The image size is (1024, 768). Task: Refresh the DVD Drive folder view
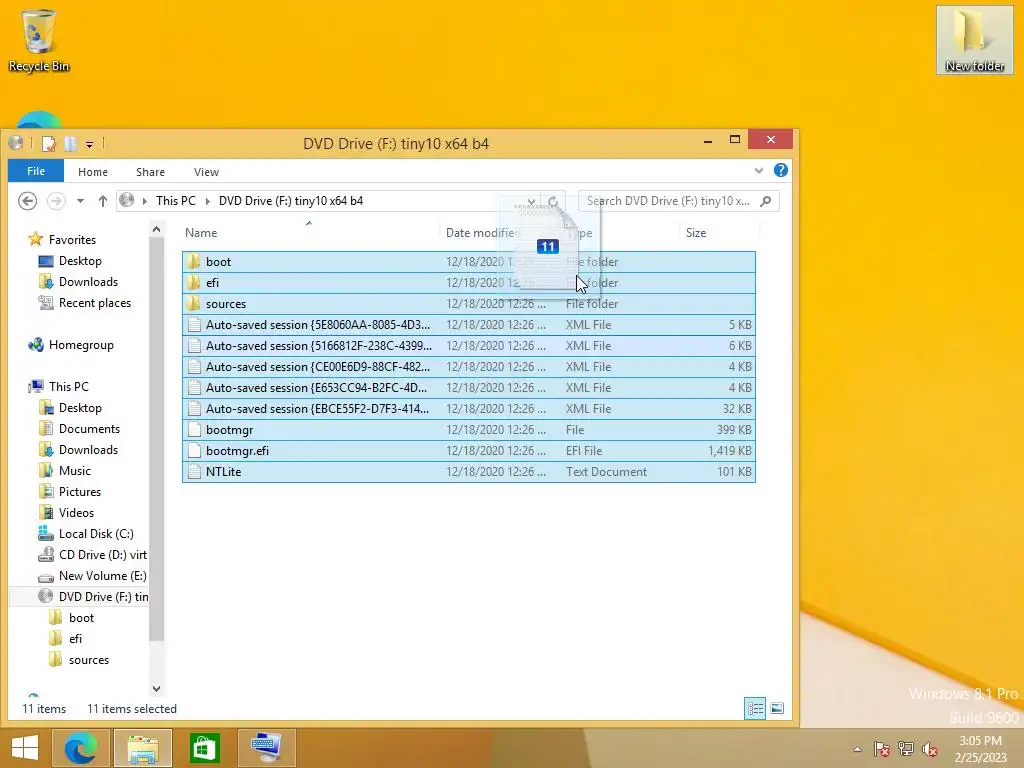(x=552, y=201)
